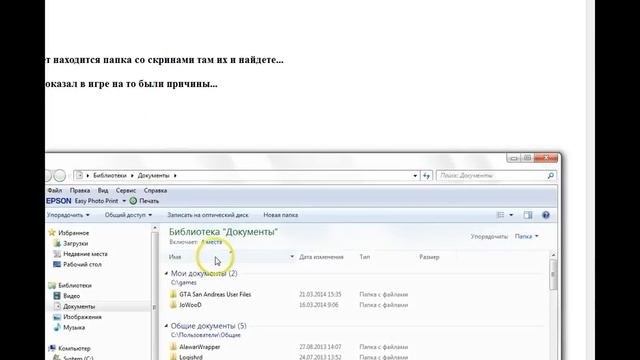
Task: Click the forward navigation arrow button
Action: point(60,176)
